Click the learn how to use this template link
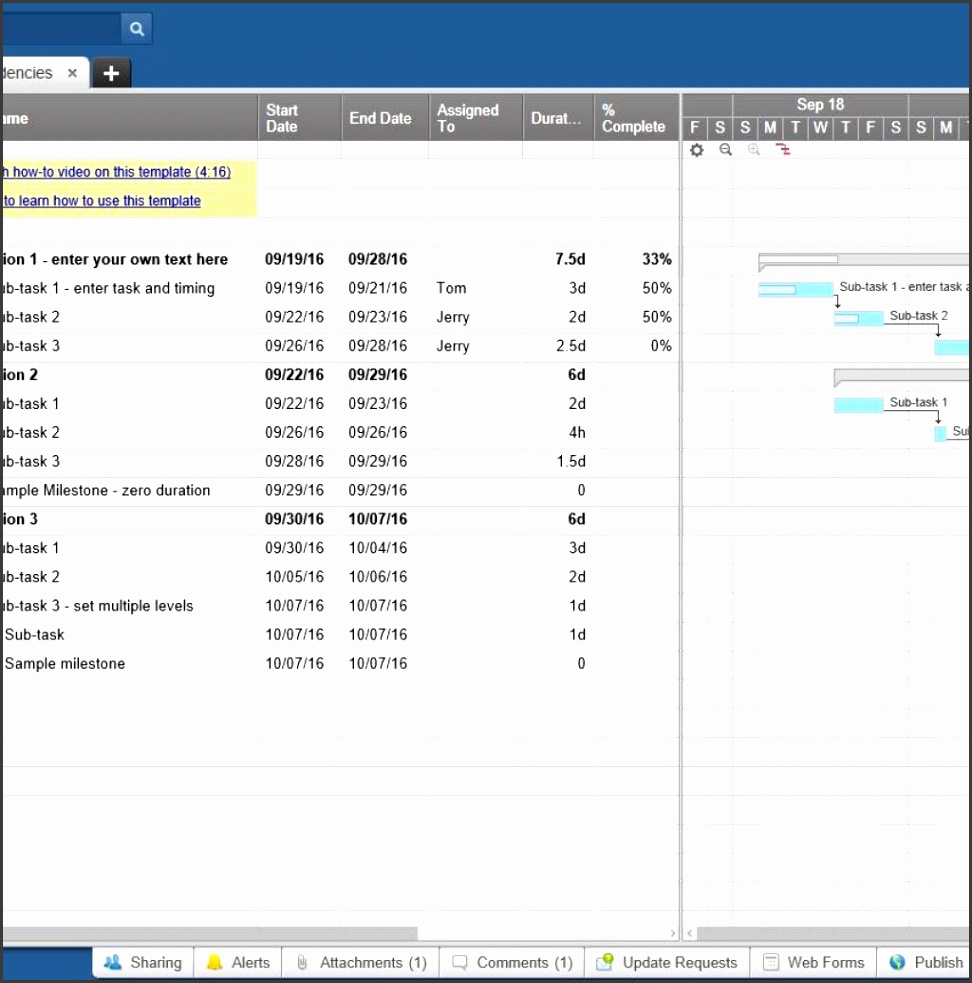 [100, 200]
